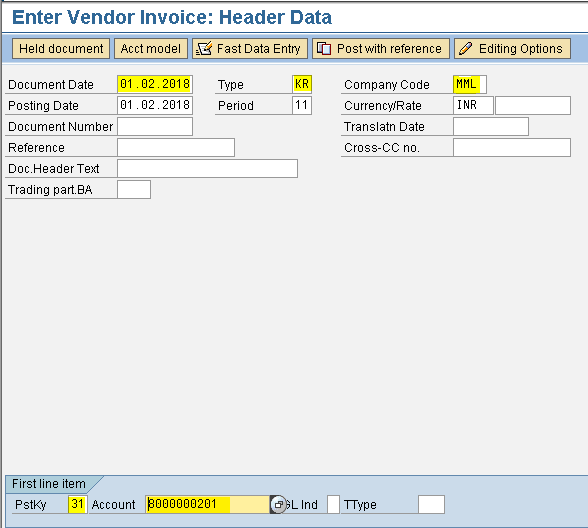Select the PstKy field showing 31
The image size is (588, 528).
[x=78, y=504]
